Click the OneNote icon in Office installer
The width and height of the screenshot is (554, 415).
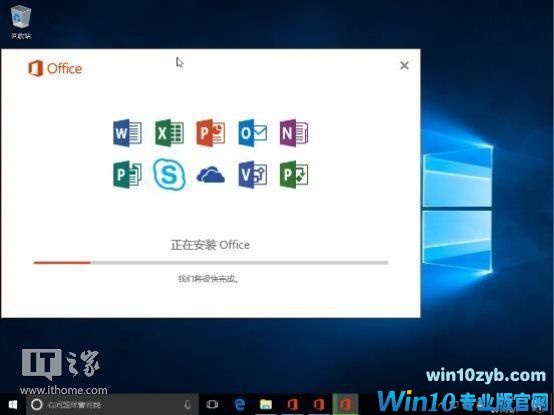click(x=294, y=133)
